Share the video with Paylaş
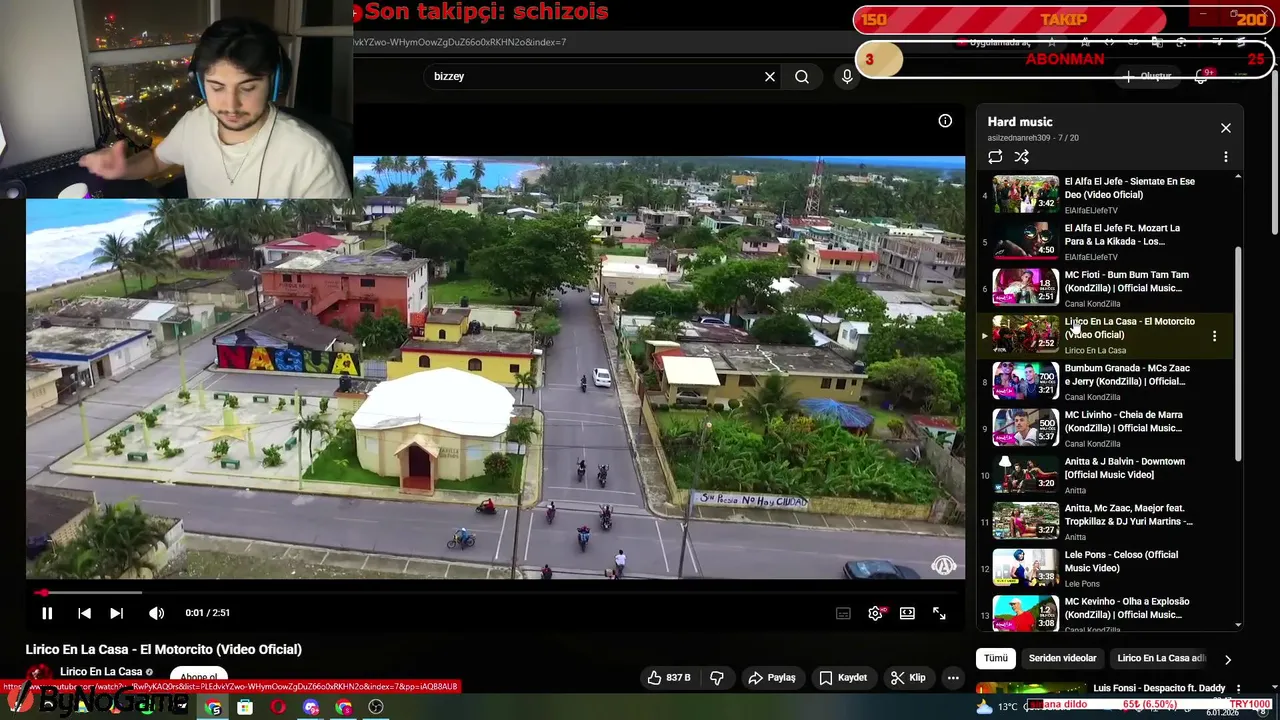Screen dimensions: 1280x720 [x=772, y=678]
